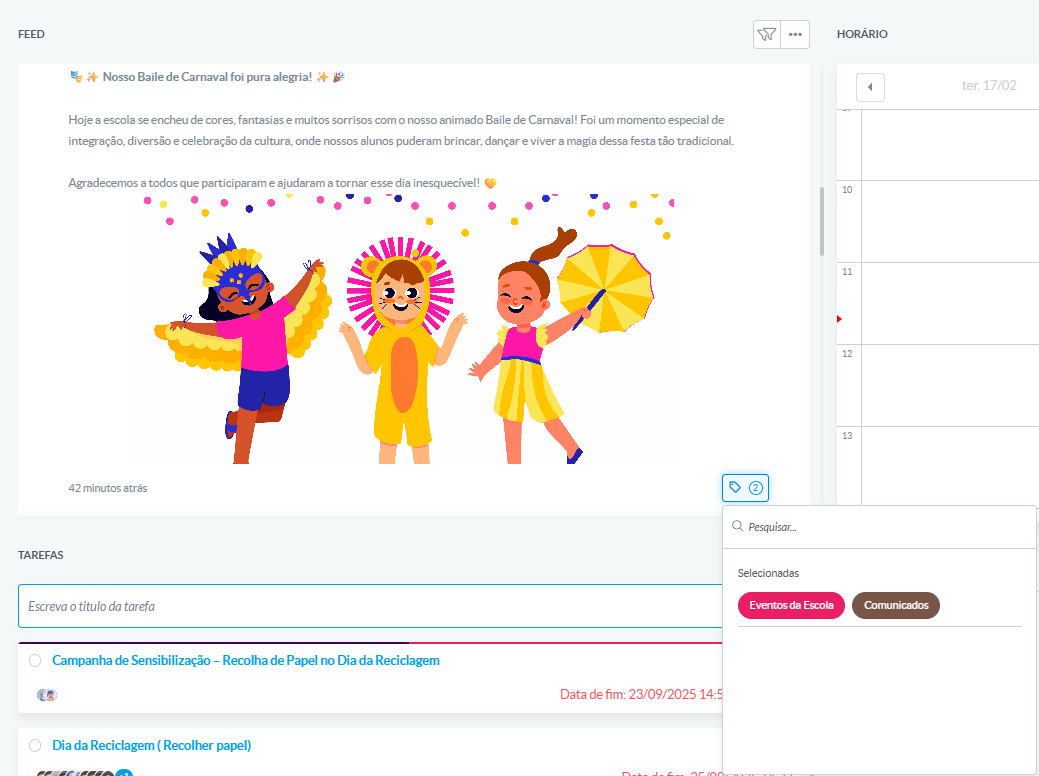This screenshot has width=1039, height=776.
Task: Click assignee avatars on Campanha task
Action: click(x=47, y=695)
